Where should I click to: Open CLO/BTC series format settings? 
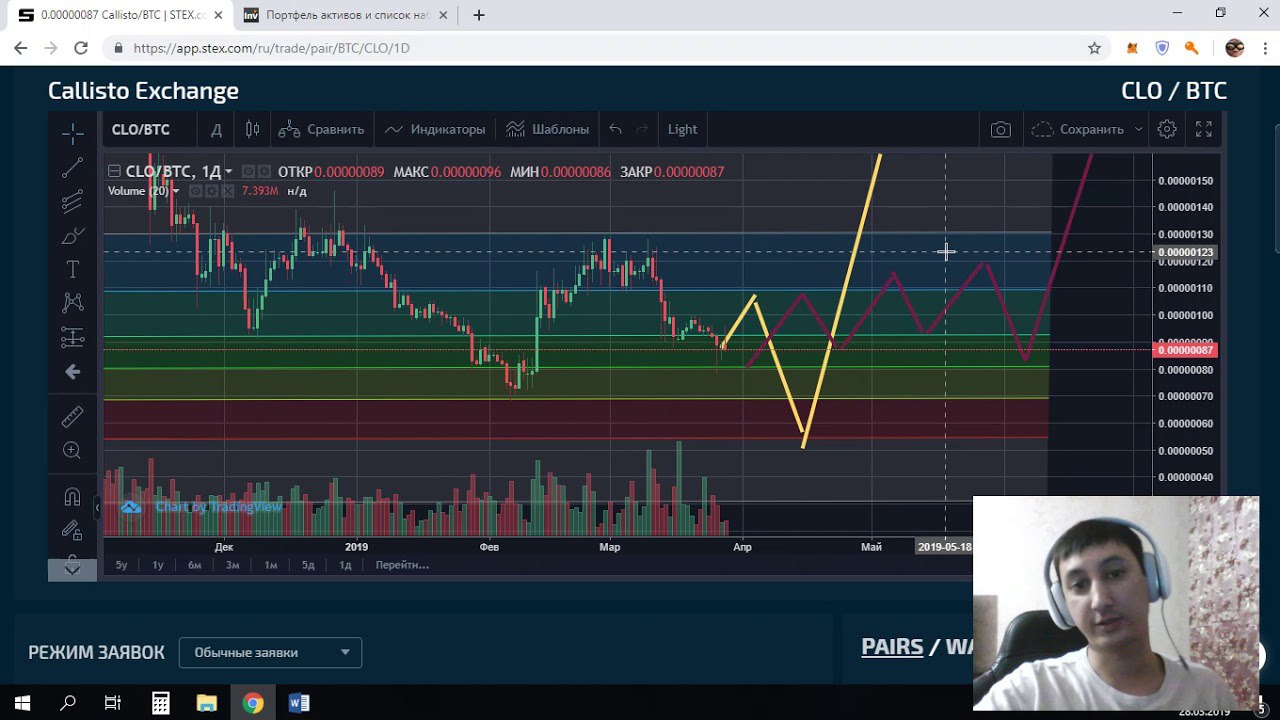(x=263, y=171)
